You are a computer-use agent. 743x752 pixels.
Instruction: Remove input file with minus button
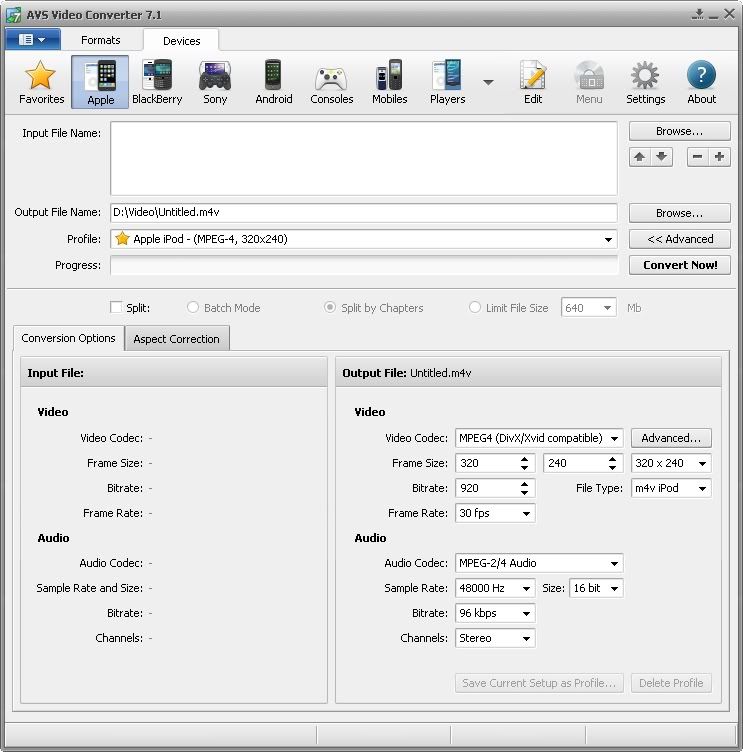697,157
